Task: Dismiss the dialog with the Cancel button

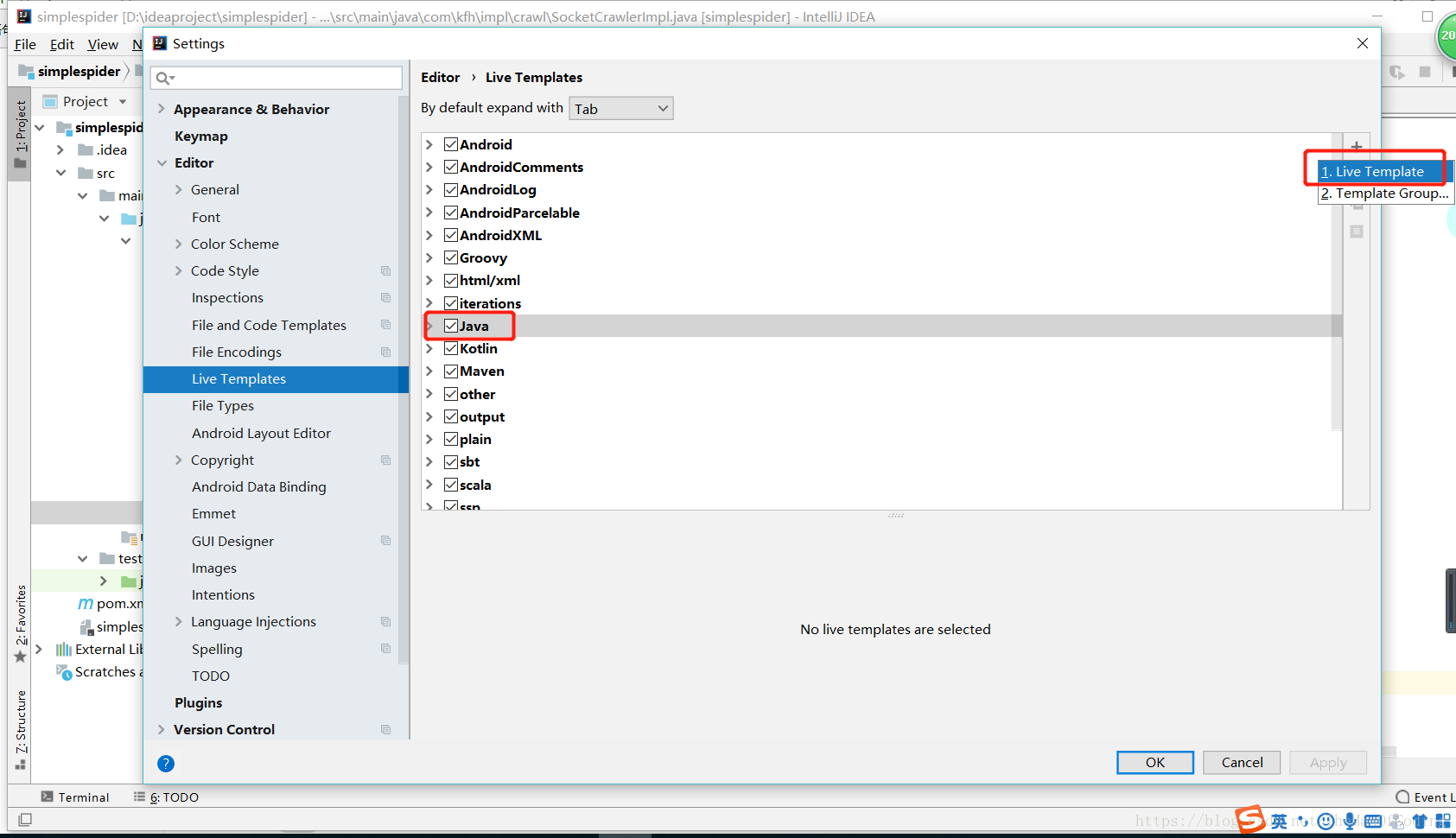Action: 1242,762
